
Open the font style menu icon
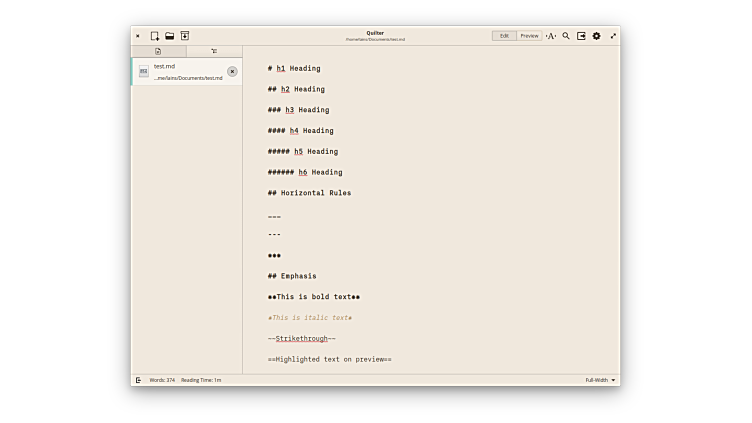pos(551,36)
